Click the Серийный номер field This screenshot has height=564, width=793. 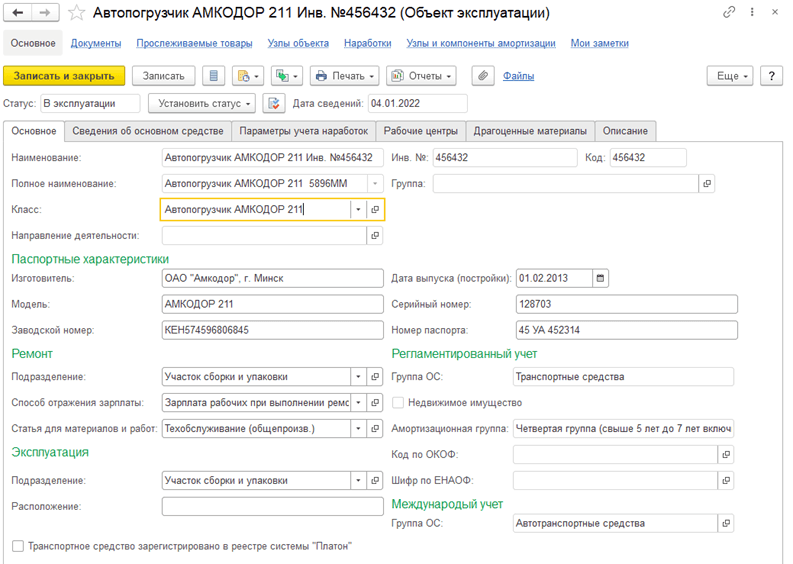627,304
